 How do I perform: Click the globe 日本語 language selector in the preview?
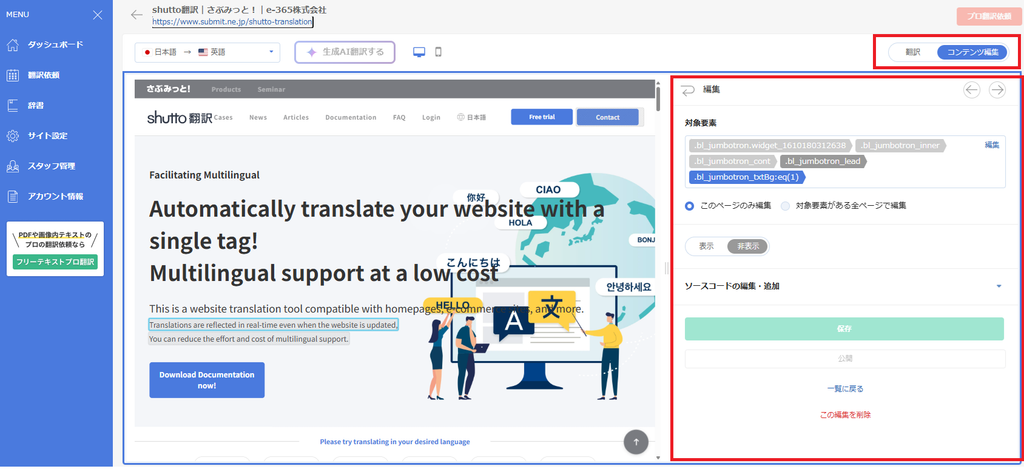point(472,118)
